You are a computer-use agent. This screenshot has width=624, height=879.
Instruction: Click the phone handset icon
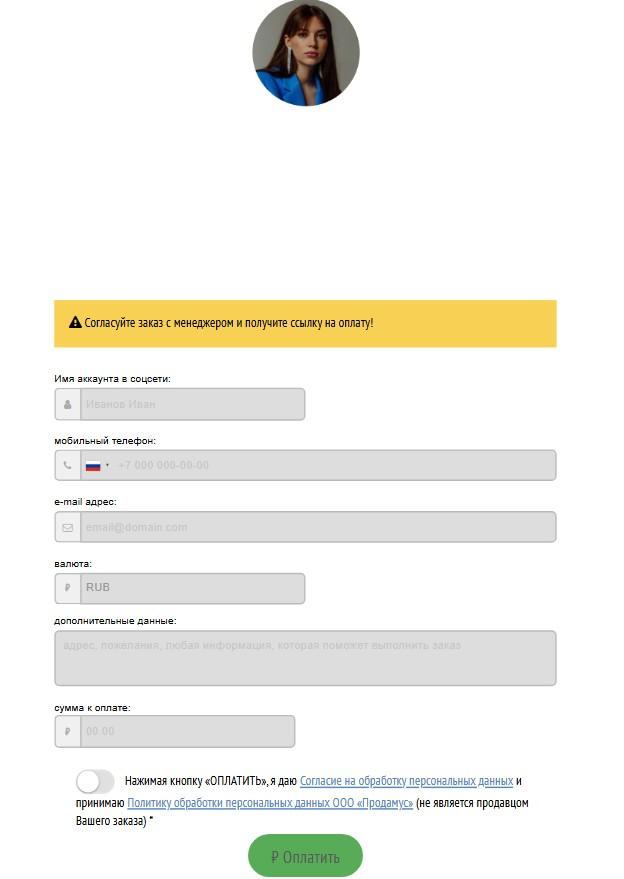67,466
